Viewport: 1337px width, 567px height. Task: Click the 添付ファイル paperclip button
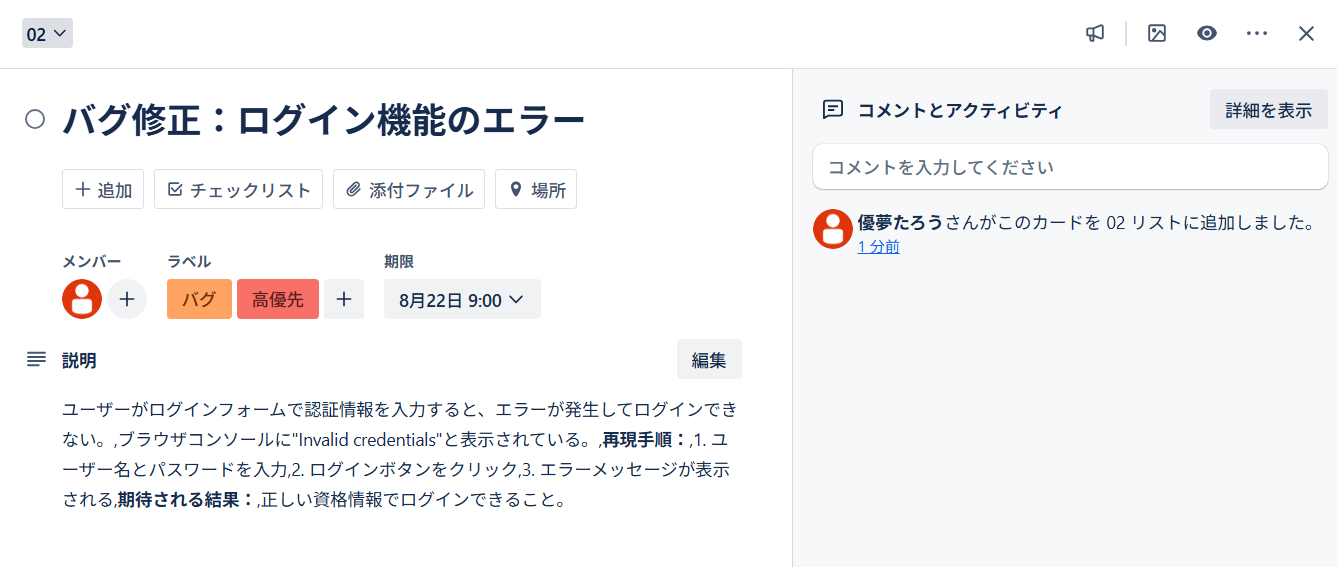pos(409,189)
